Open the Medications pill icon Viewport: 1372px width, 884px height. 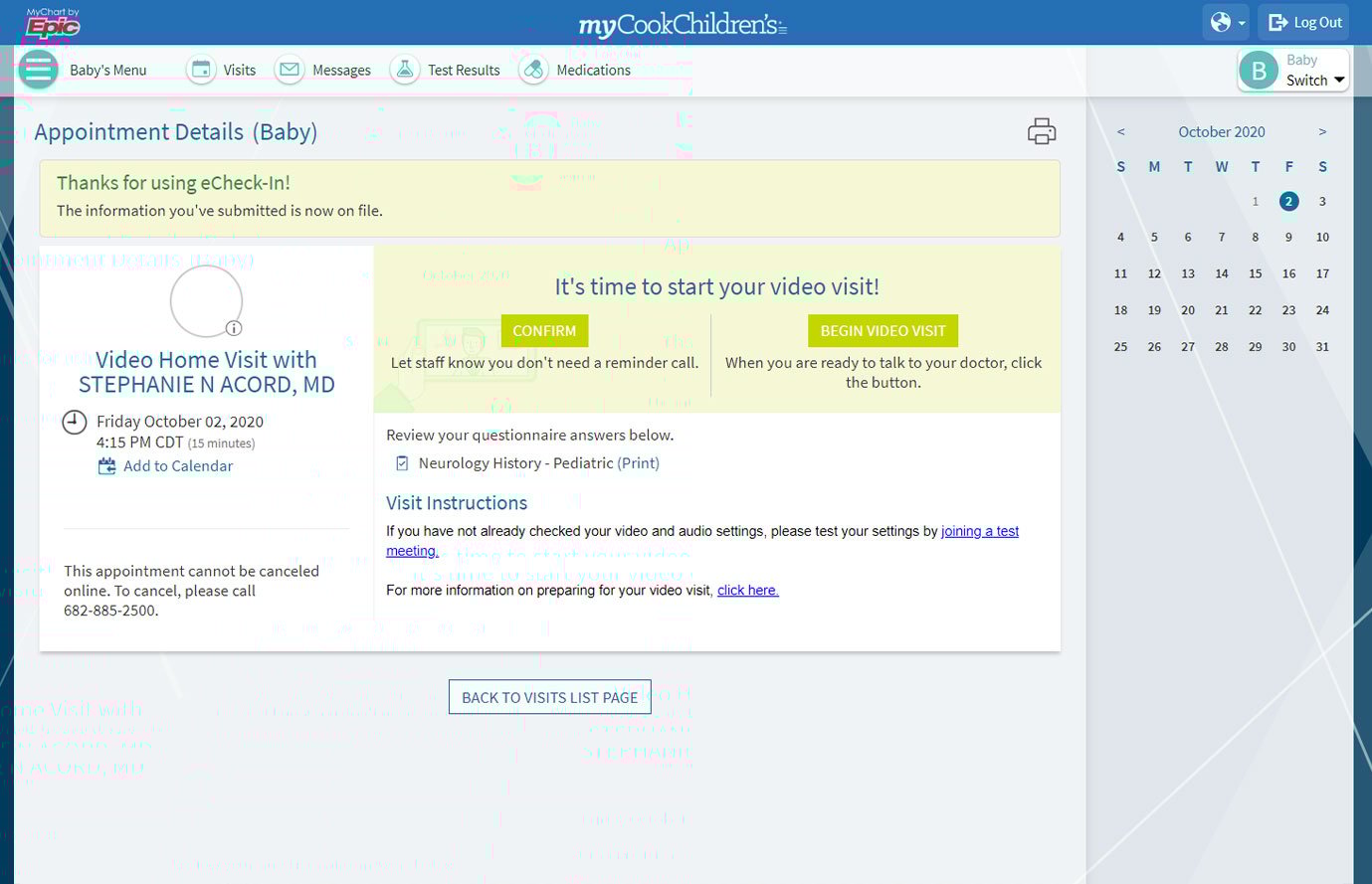[x=533, y=70]
